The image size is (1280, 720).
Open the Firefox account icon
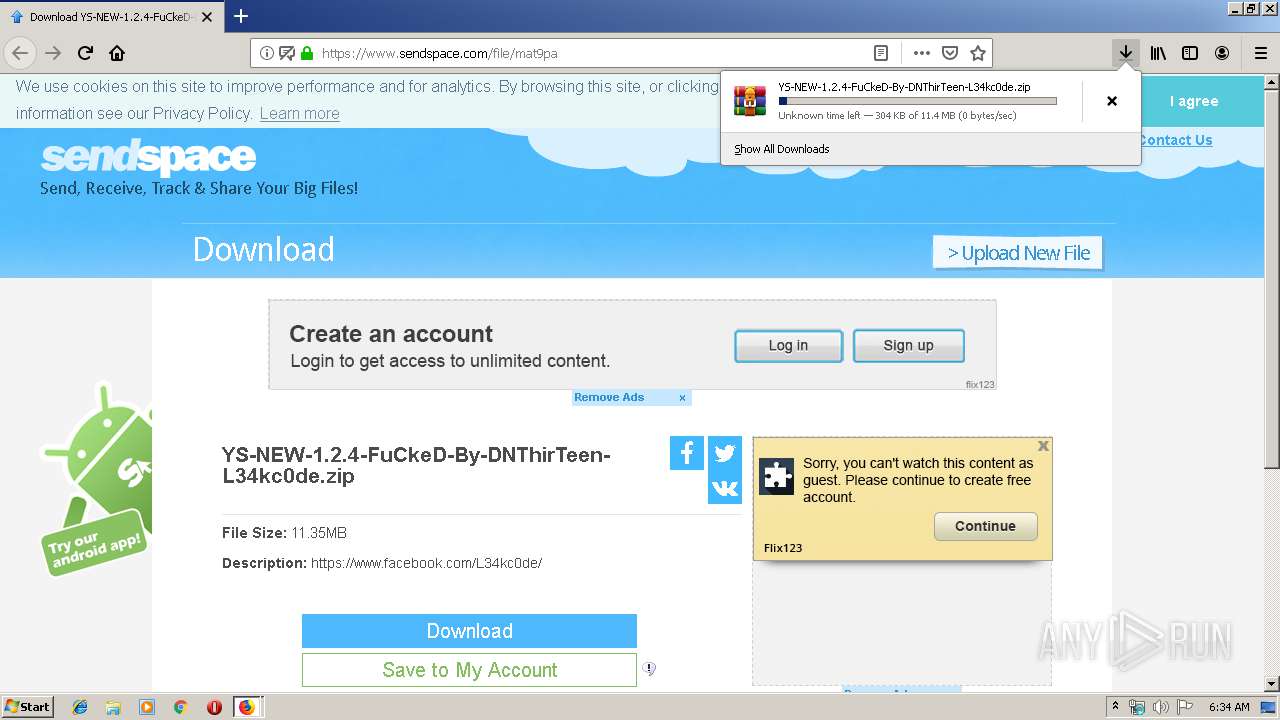coord(1222,53)
